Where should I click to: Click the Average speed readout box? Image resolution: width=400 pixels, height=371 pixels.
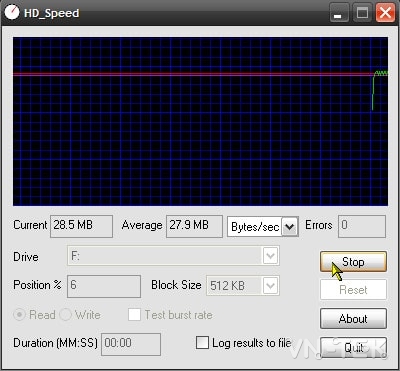point(194,226)
